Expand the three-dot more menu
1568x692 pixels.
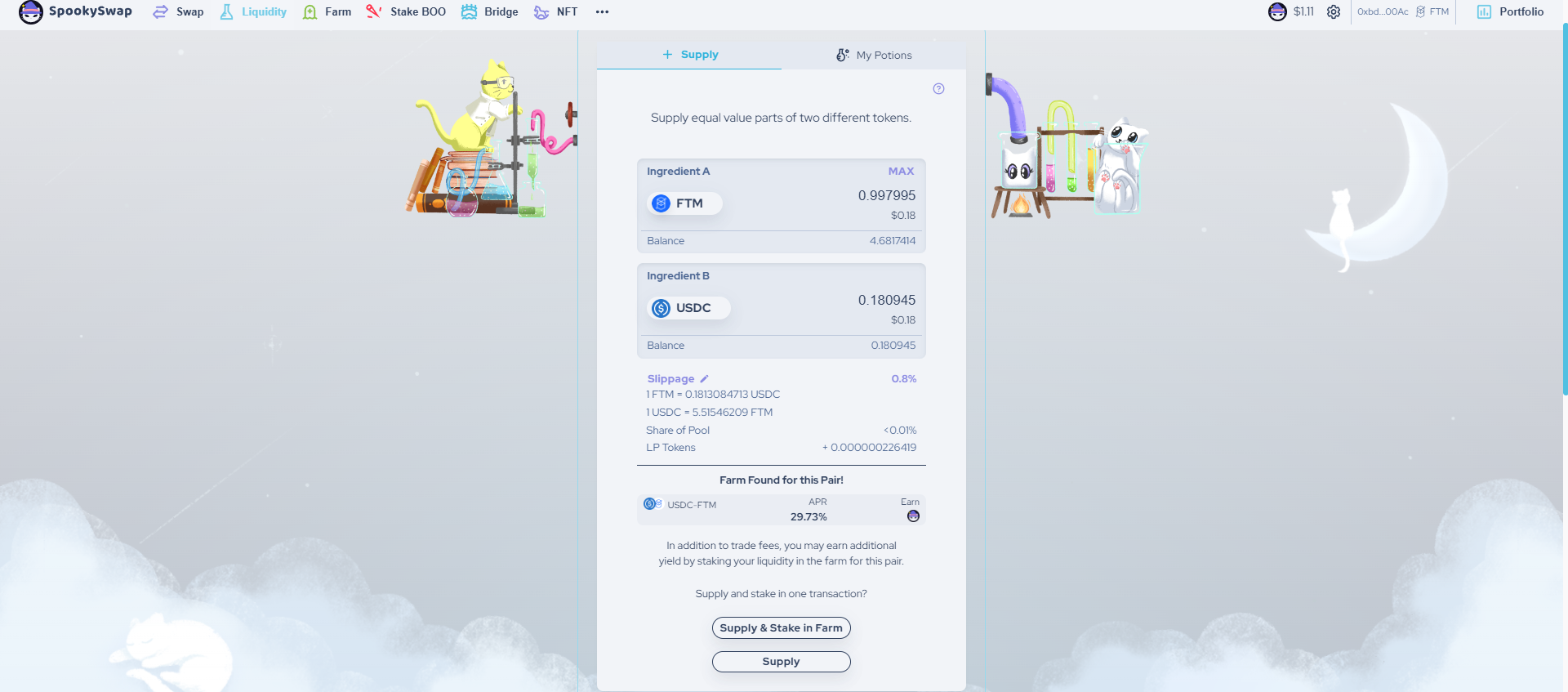click(x=602, y=11)
